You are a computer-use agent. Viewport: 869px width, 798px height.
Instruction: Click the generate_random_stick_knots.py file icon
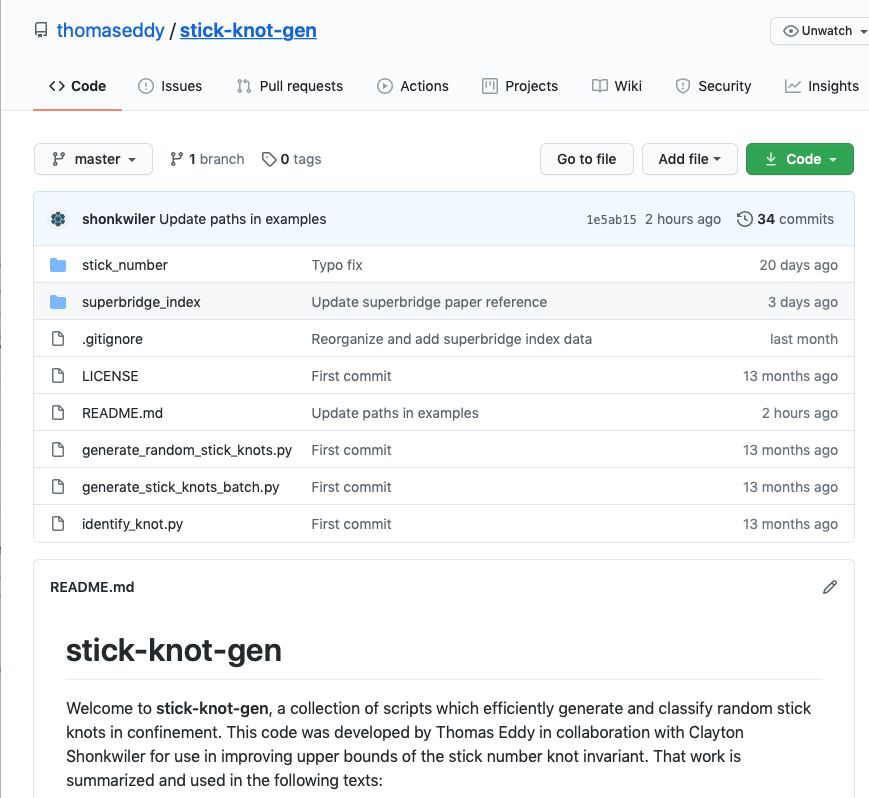point(58,449)
